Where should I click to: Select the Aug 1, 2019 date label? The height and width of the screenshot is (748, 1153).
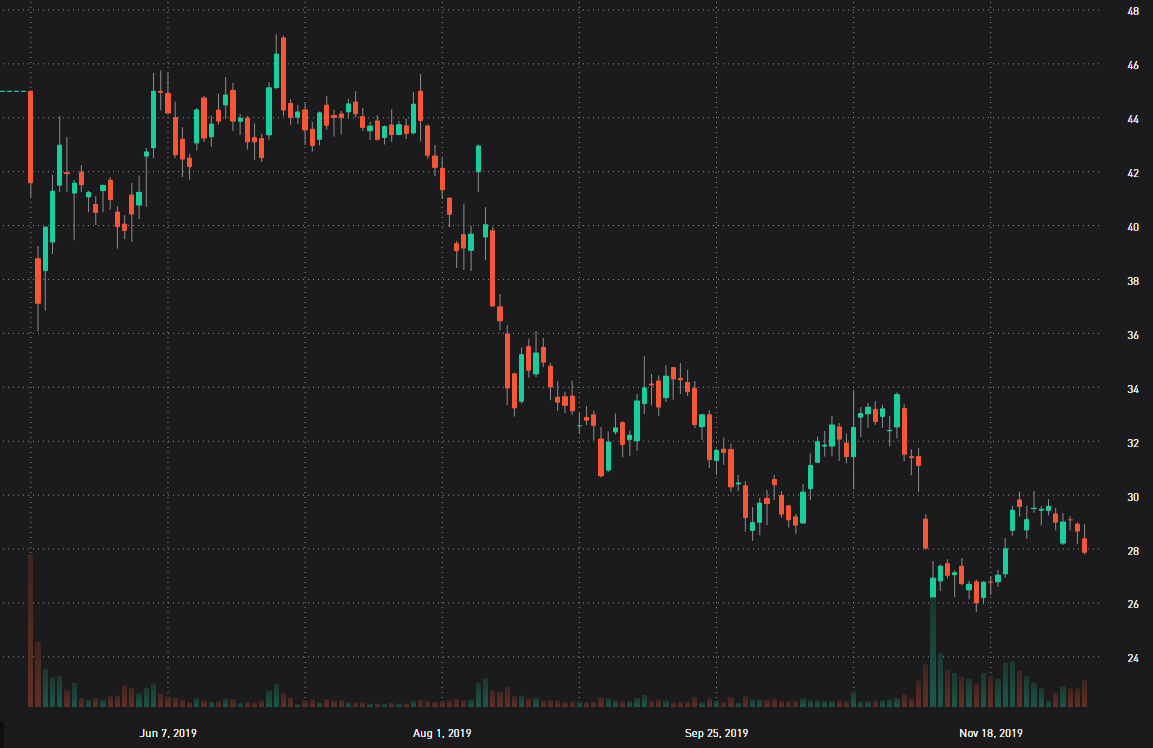[x=442, y=733]
